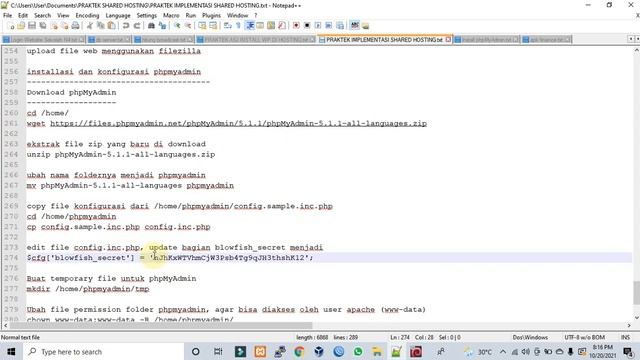Click the INS insert mode indicator
640x360 pixels.
coord(625,337)
